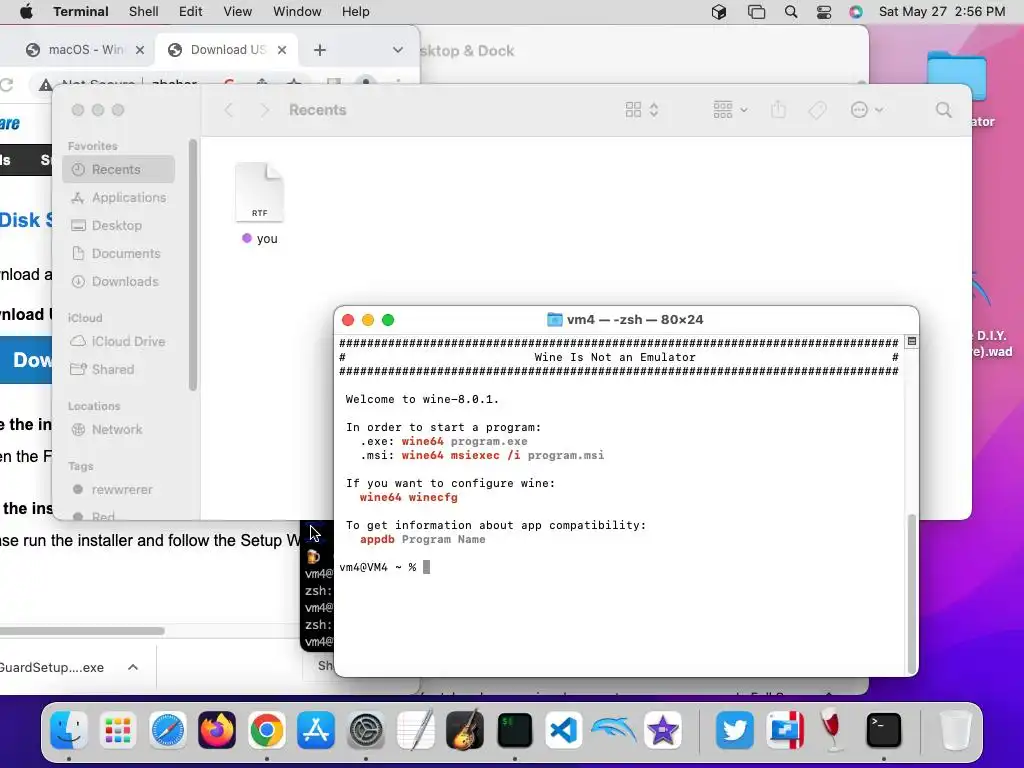
Task: Open the Edit menu
Action: tap(191, 12)
